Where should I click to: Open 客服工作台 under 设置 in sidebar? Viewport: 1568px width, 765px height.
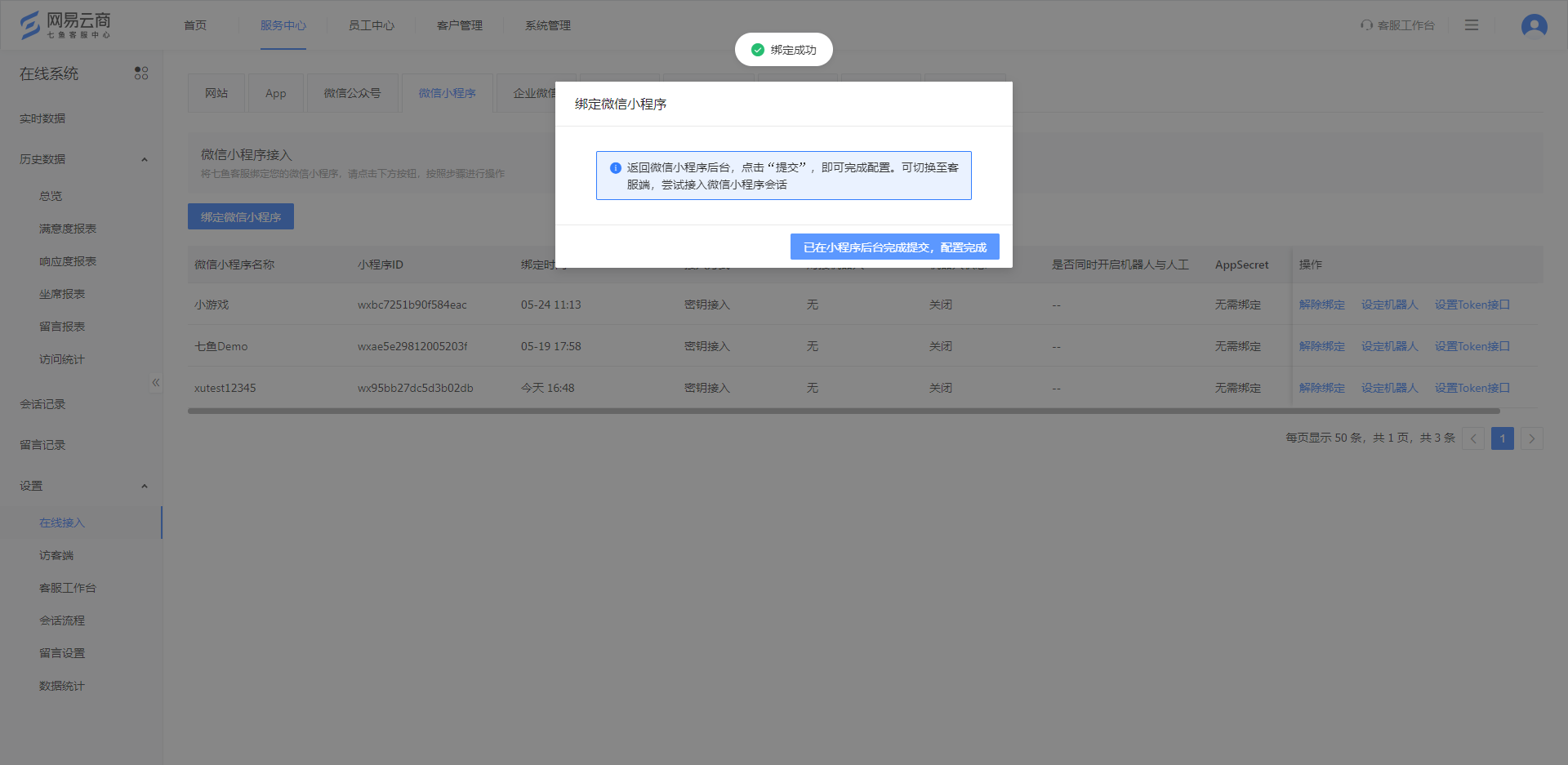click(x=68, y=588)
